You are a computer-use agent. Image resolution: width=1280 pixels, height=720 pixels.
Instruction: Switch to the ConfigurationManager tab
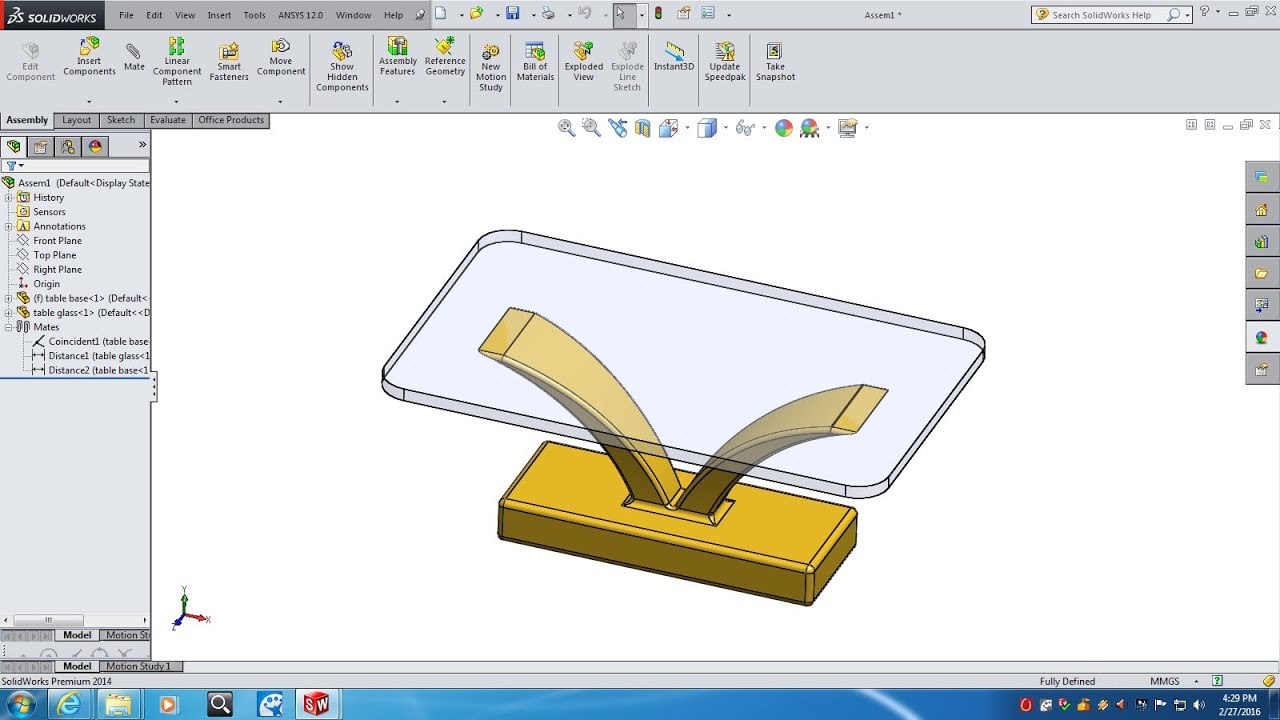[x=67, y=146]
